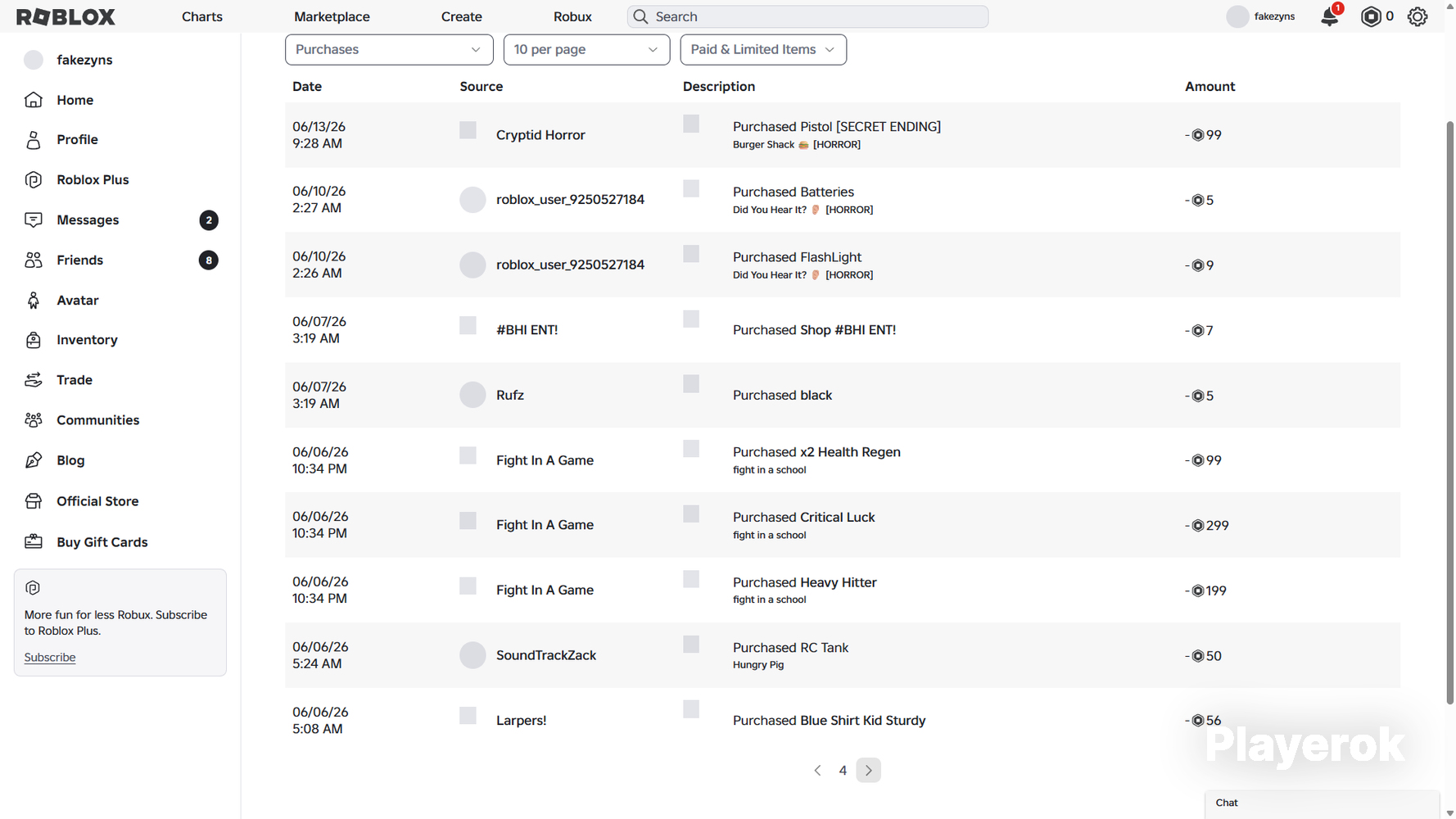Open the notifications bell
Screen dimensions: 1456x819
[x=1330, y=16]
